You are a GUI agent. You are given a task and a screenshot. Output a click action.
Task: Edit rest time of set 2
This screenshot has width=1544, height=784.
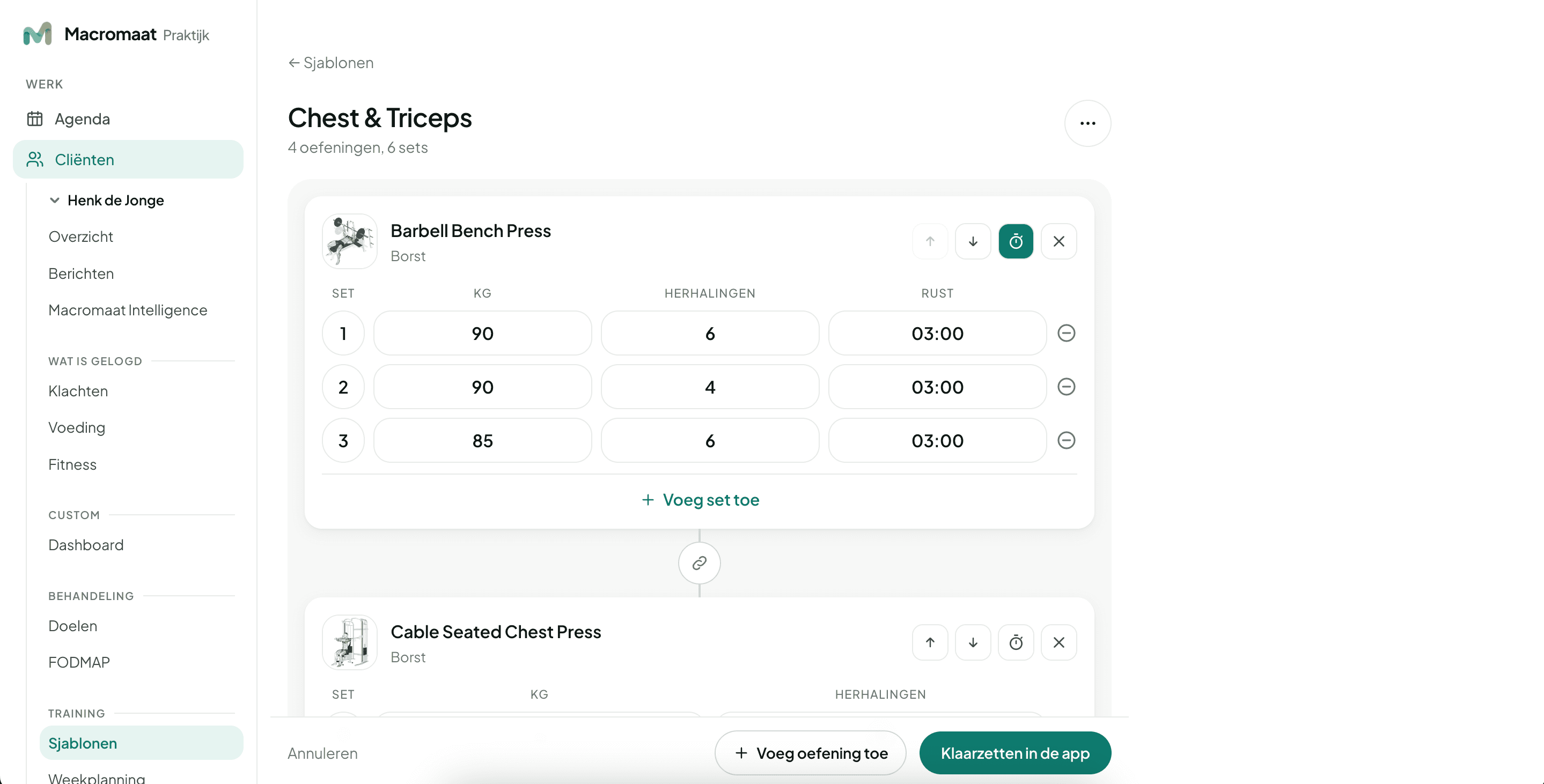937,387
